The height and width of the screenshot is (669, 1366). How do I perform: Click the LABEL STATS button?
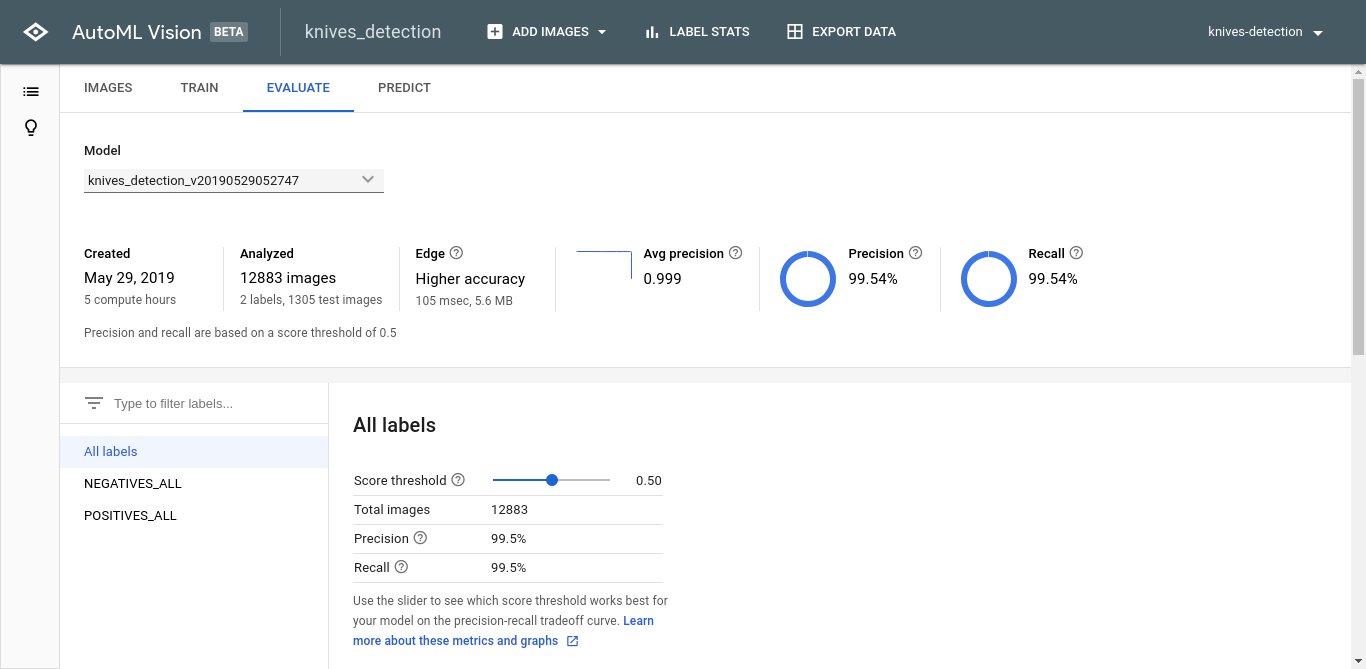tap(697, 32)
